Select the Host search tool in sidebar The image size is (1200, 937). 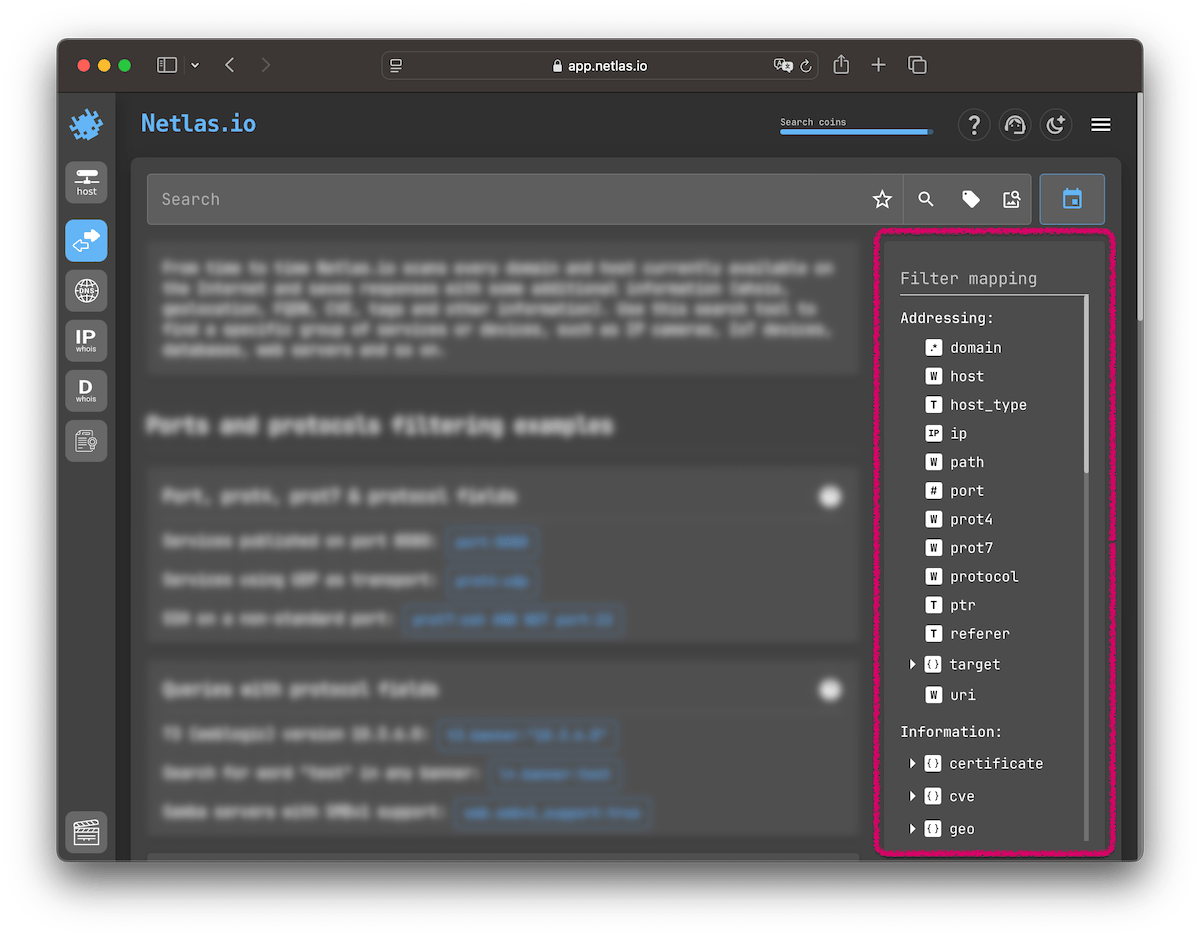click(86, 182)
